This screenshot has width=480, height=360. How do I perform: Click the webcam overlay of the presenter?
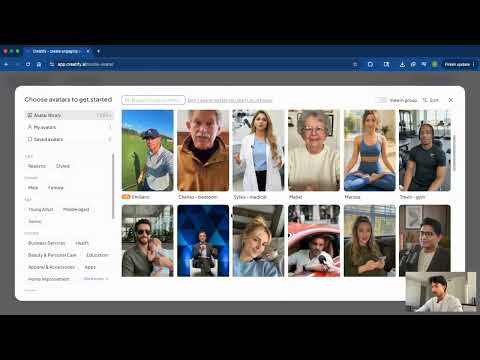441,292
